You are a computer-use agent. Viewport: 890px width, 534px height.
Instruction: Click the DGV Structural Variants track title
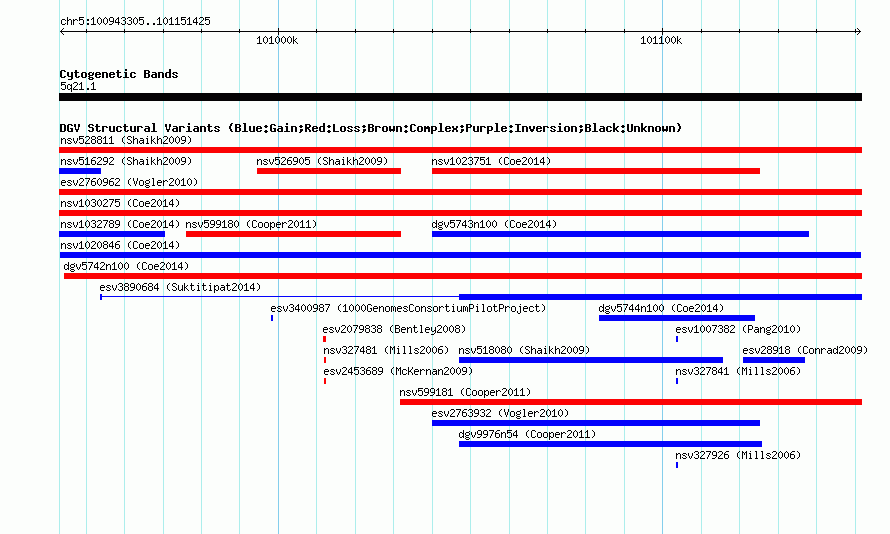tap(371, 128)
